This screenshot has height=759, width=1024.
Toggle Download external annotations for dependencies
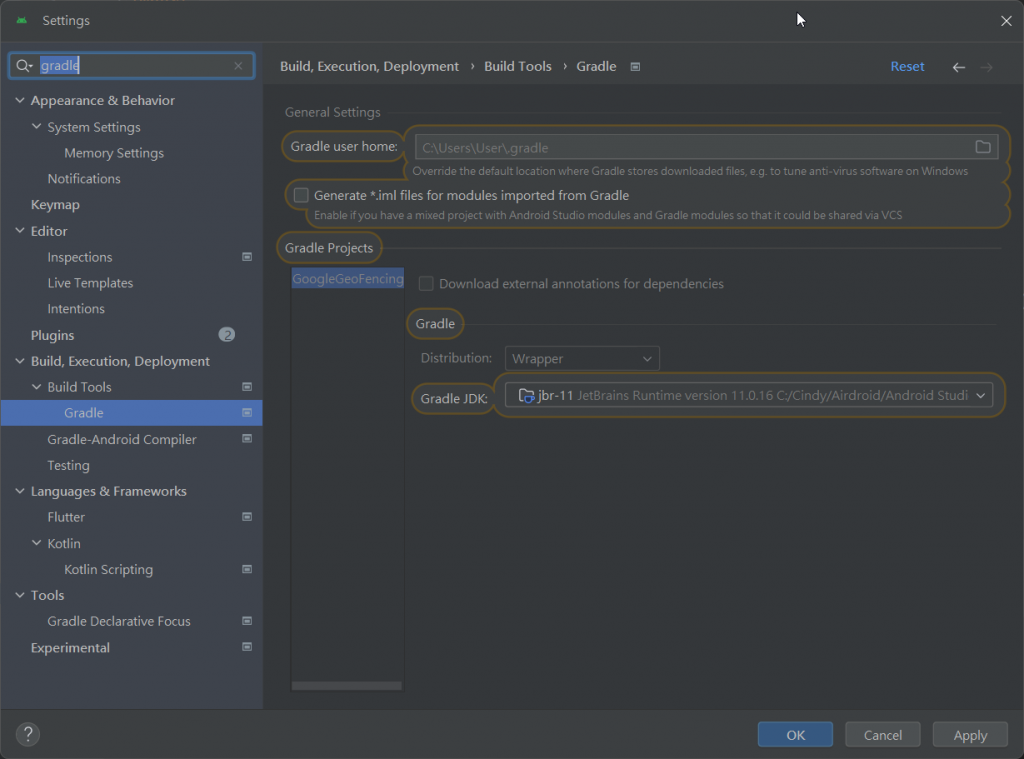(426, 283)
